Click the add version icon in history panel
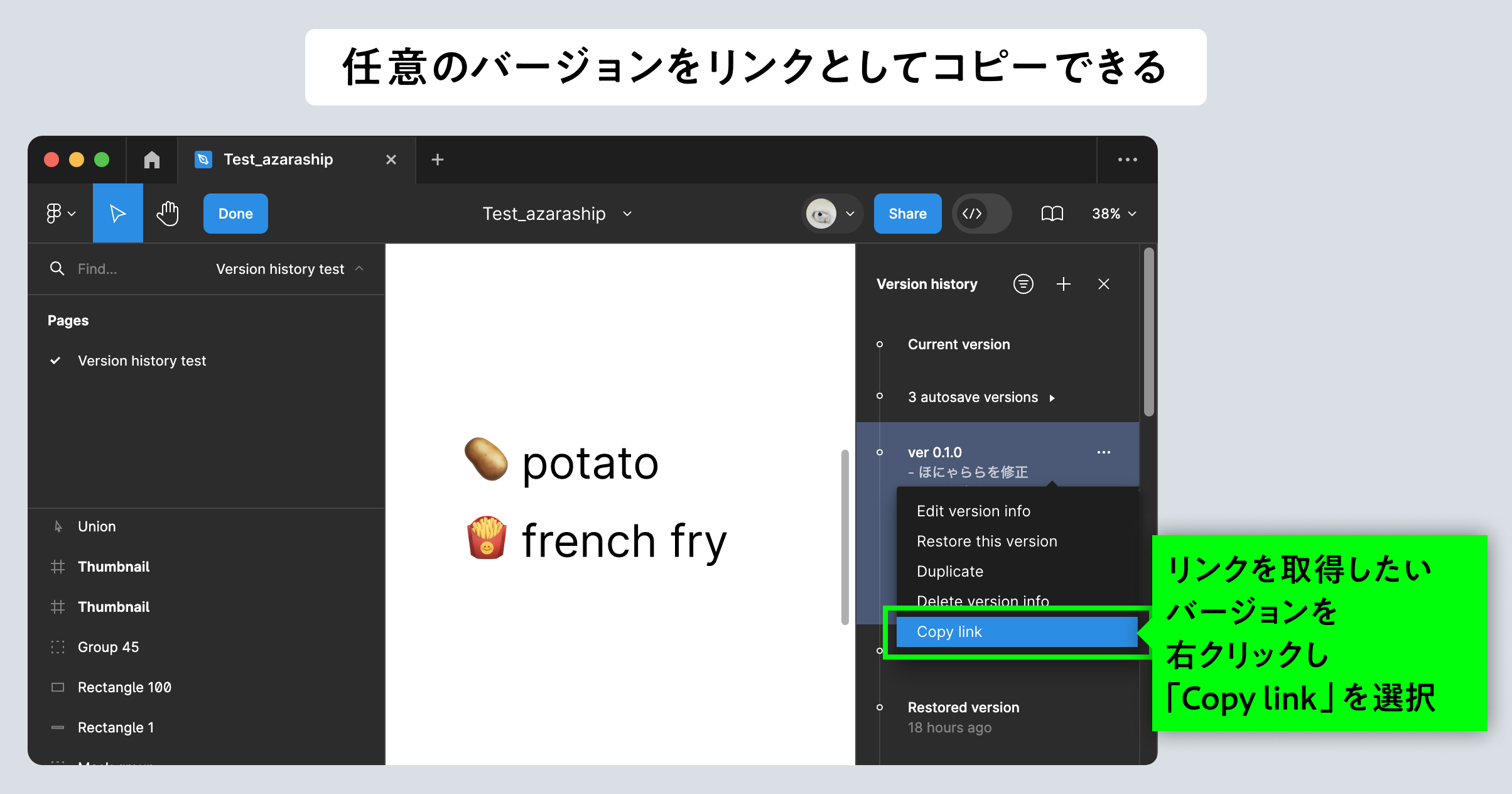Viewport: 1512px width, 794px height. coord(1064,284)
